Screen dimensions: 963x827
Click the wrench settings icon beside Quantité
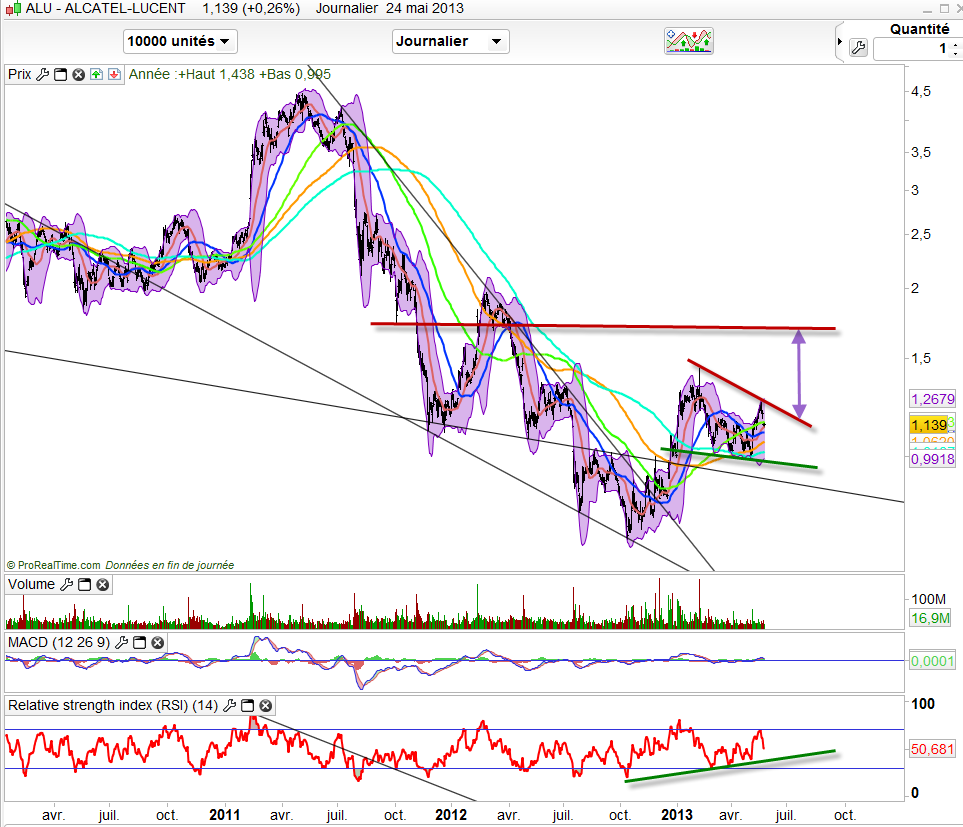pos(857,48)
